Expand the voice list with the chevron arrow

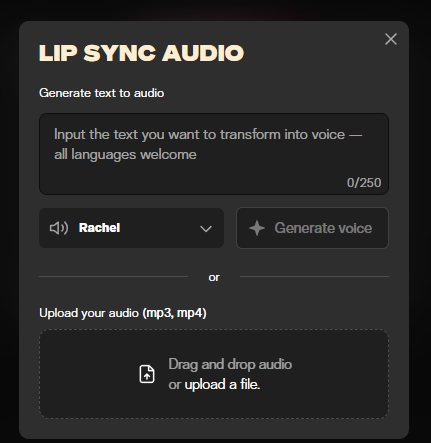click(x=206, y=229)
